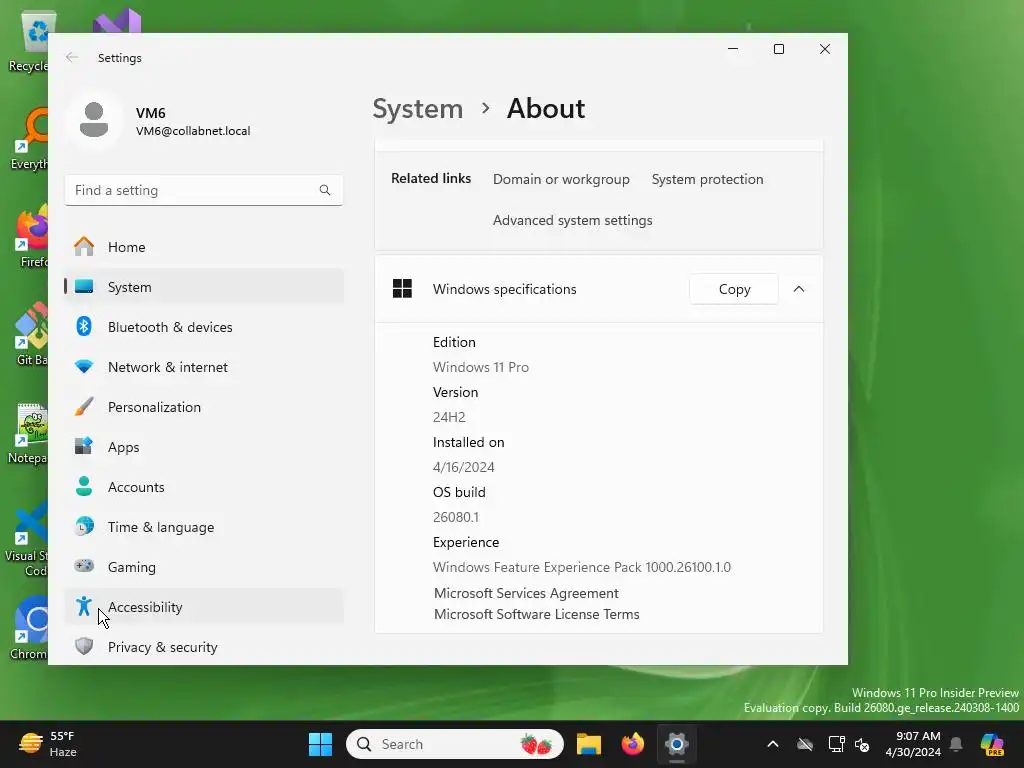Click the Time & language globe icon
The width and height of the screenshot is (1024, 768).
[84, 526]
